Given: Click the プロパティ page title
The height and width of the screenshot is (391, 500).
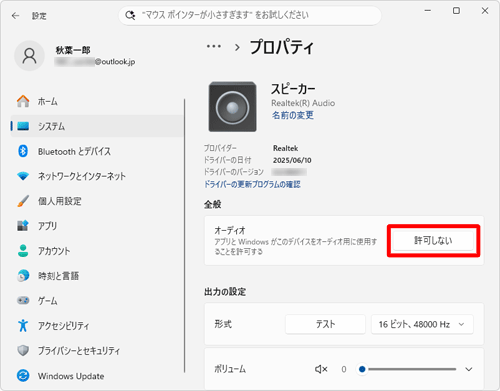Looking at the screenshot, I should [x=282, y=47].
